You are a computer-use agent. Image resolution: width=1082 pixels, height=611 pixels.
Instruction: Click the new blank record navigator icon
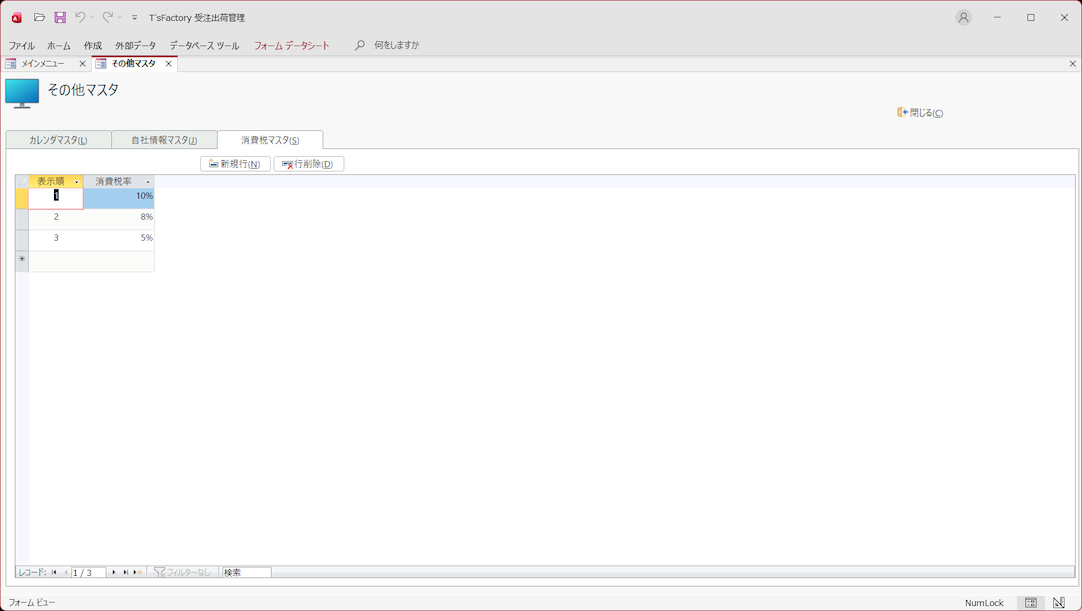(137, 573)
